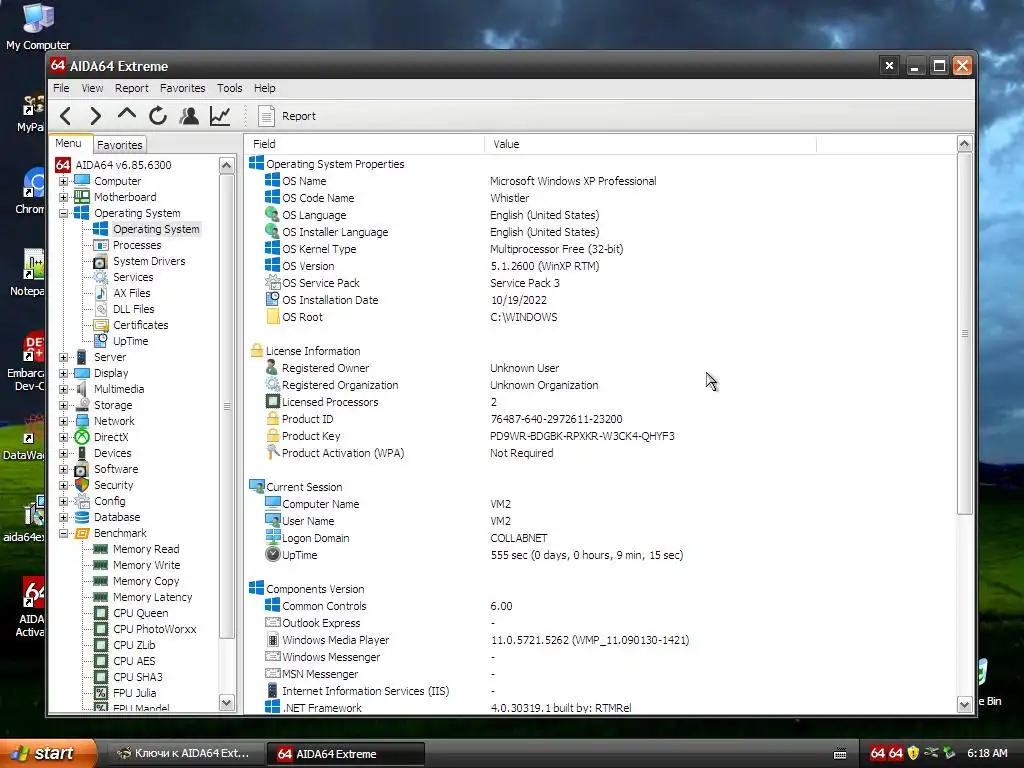This screenshot has height=768, width=1024.
Task: Open CPU PhotoWorxx benchmark
Action: [x=154, y=629]
